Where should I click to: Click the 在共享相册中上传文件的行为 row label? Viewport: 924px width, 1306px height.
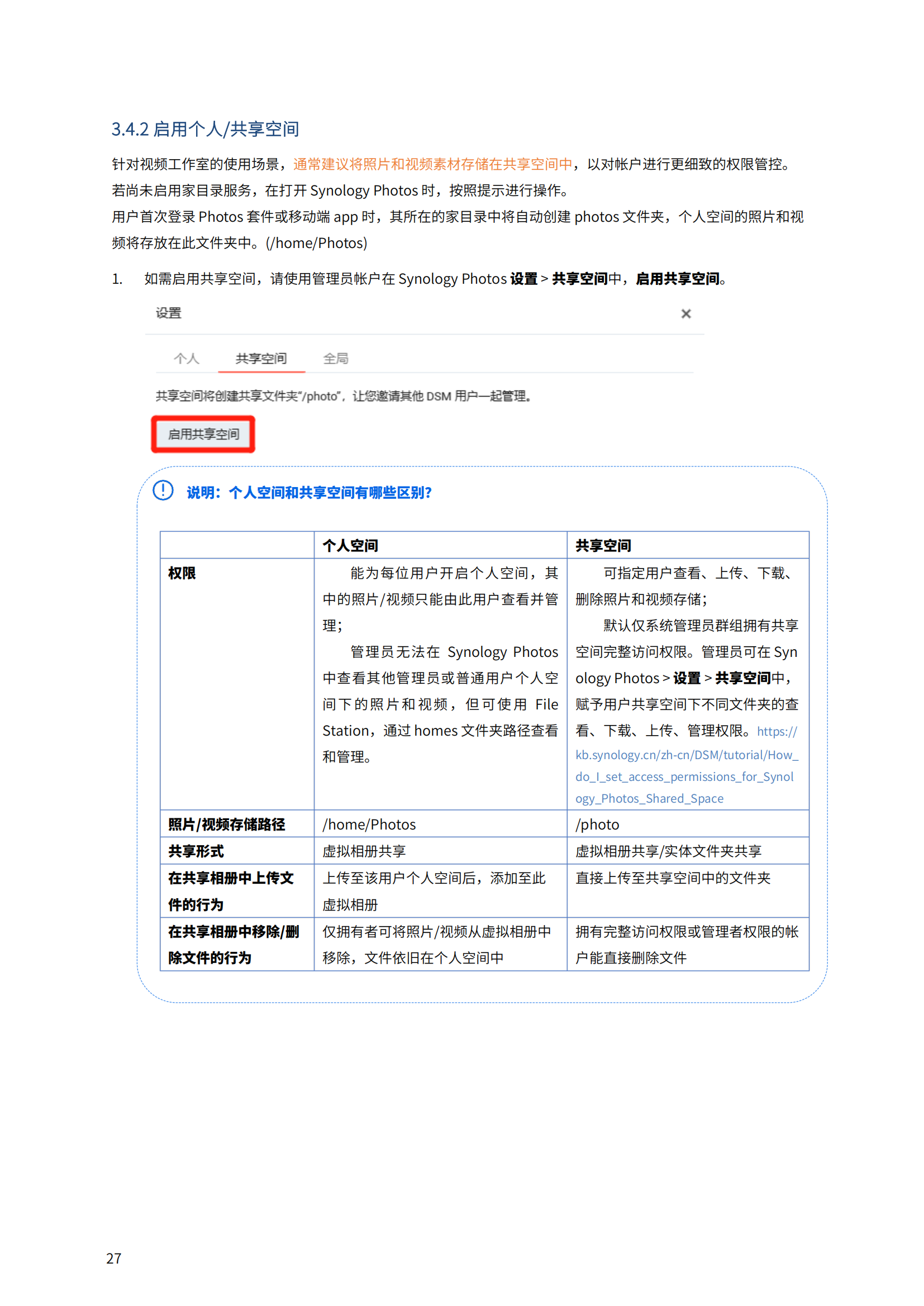pyautogui.click(x=230, y=891)
